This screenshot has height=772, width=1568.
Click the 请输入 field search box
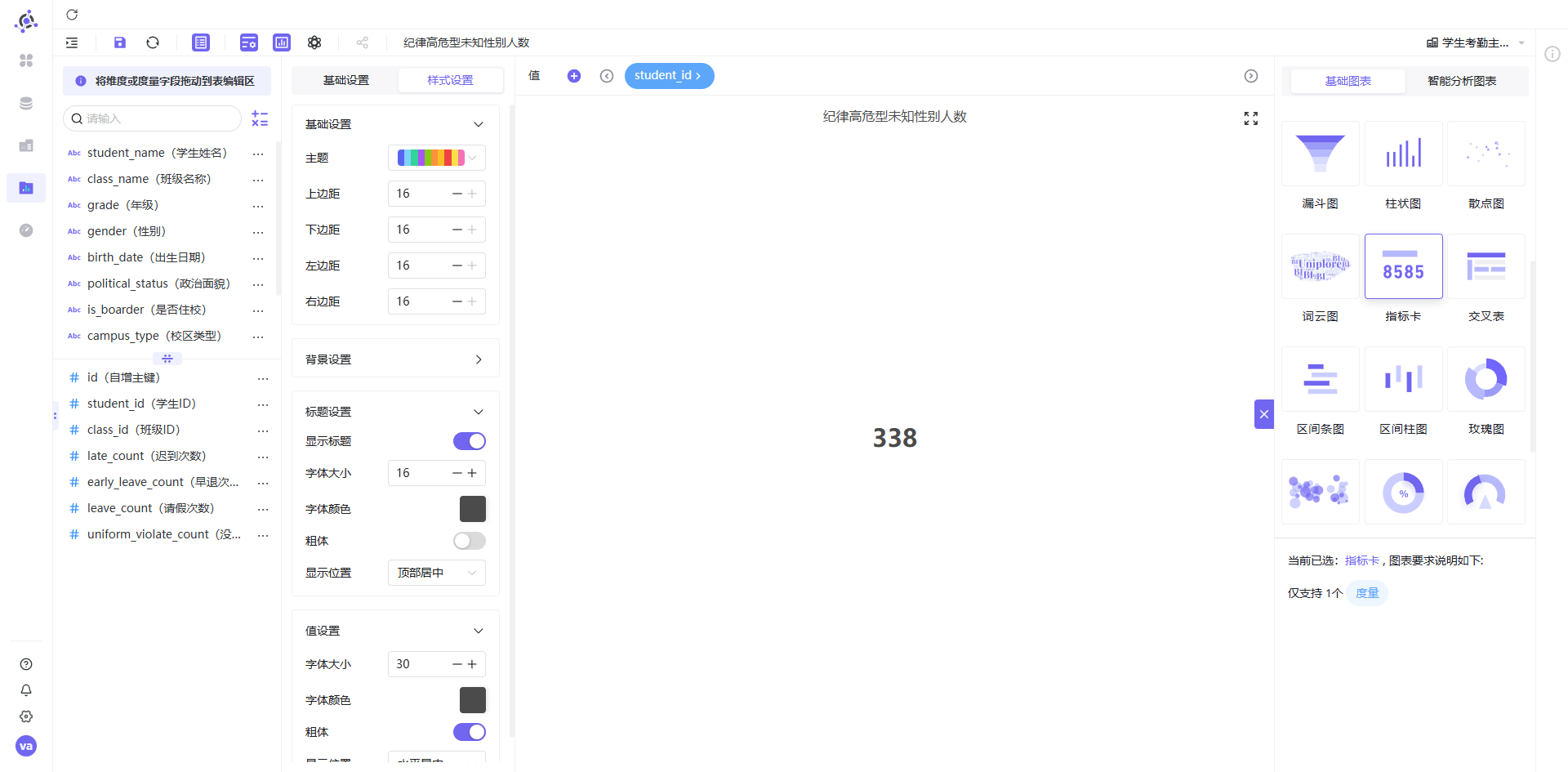point(153,118)
